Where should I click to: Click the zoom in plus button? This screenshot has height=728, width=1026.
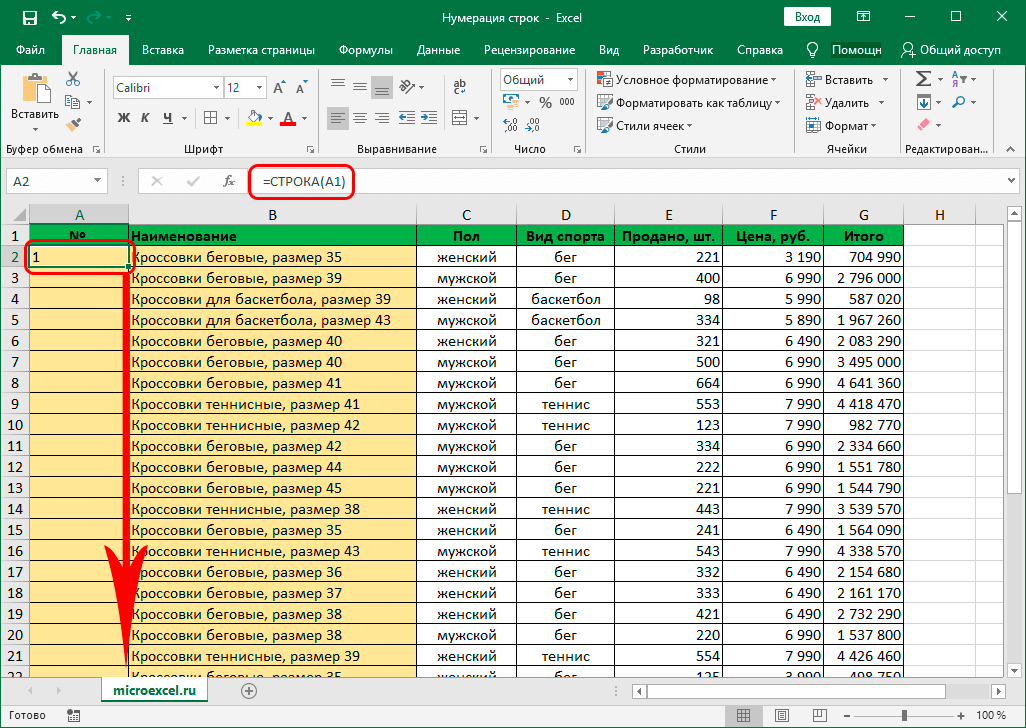[961, 716]
